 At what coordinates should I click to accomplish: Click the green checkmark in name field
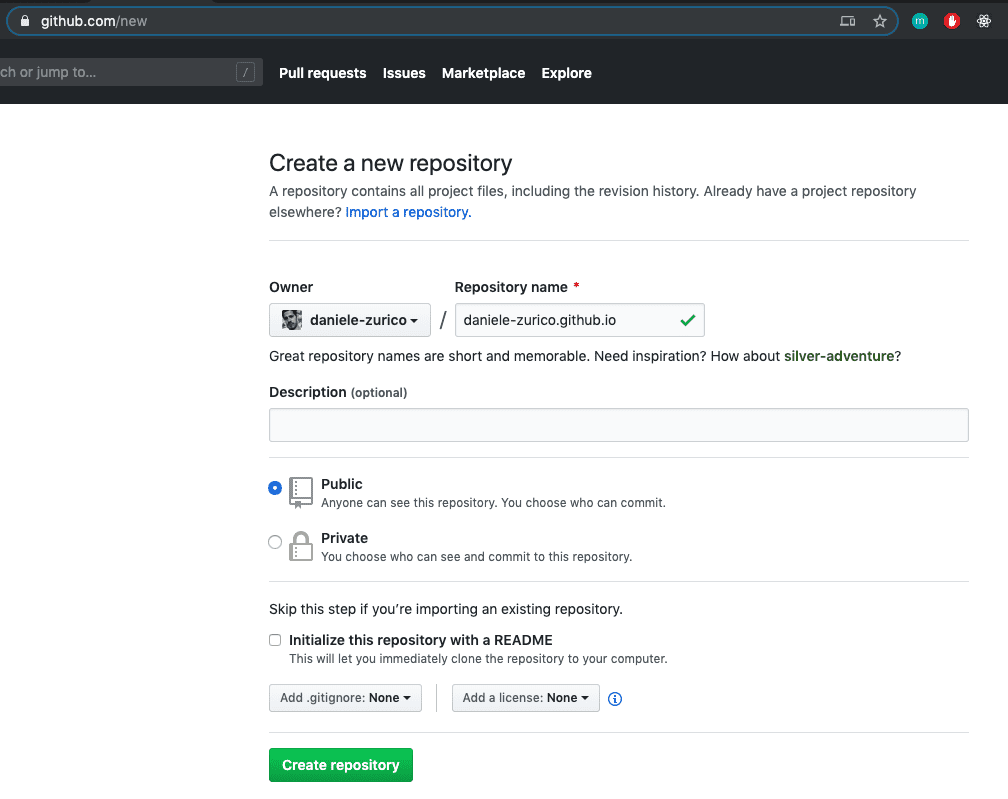(687, 319)
